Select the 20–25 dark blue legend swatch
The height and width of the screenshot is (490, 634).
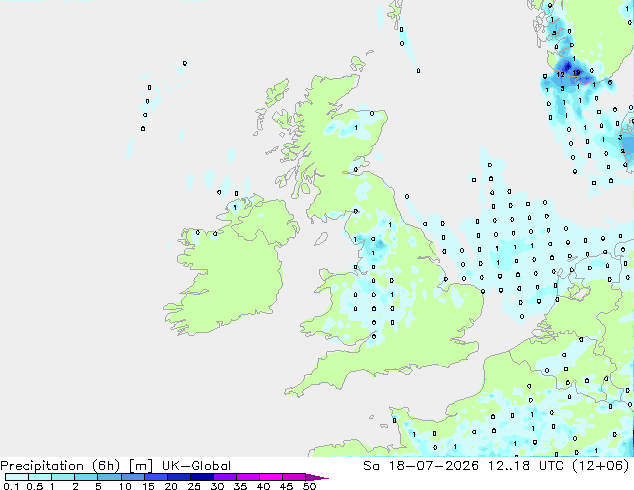click(x=179, y=477)
